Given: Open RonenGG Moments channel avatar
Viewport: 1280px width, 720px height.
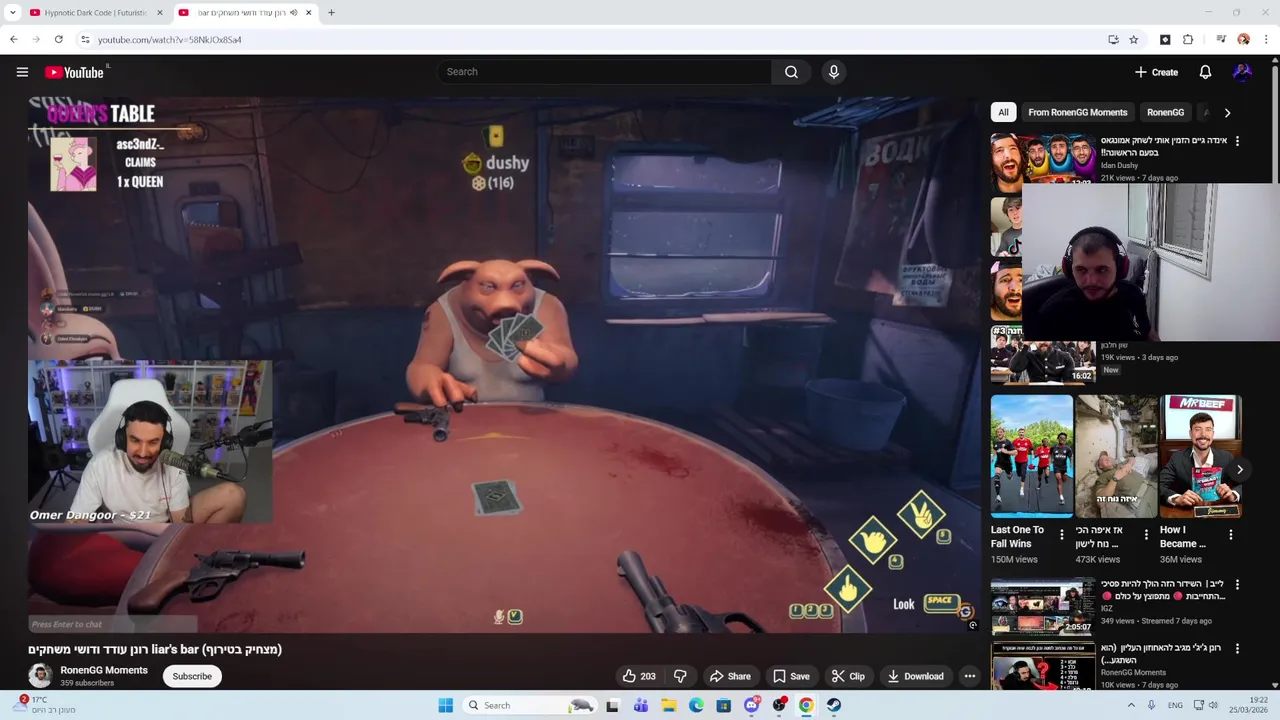Looking at the screenshot, I should pyautogui.click(x=40, y=675).
